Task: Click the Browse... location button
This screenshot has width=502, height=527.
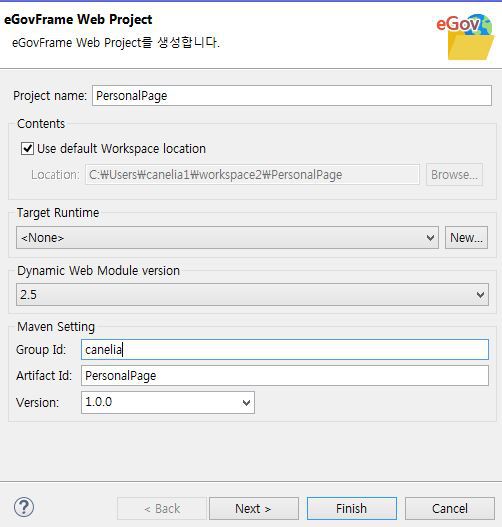Action: point(454,174)
